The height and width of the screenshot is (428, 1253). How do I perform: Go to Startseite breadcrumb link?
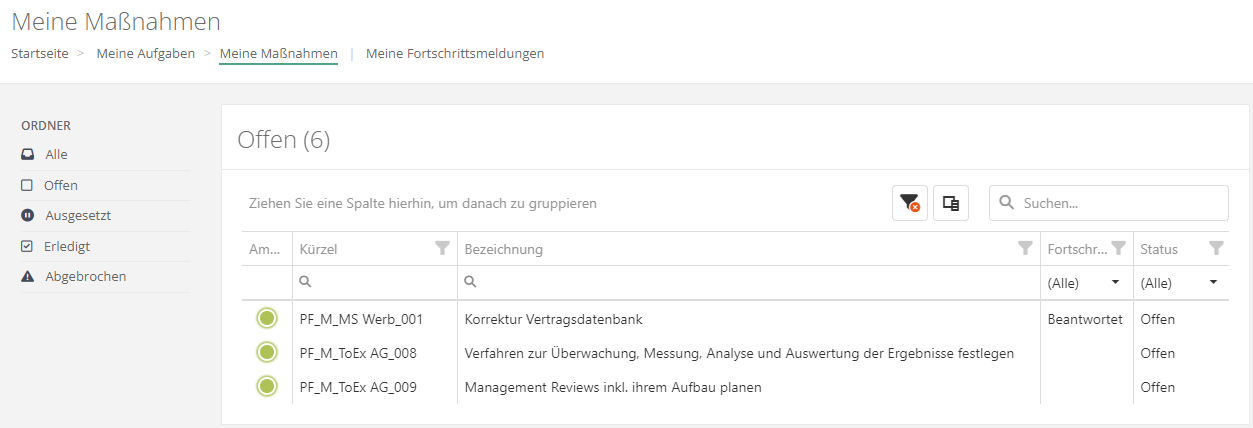point(40,54)
